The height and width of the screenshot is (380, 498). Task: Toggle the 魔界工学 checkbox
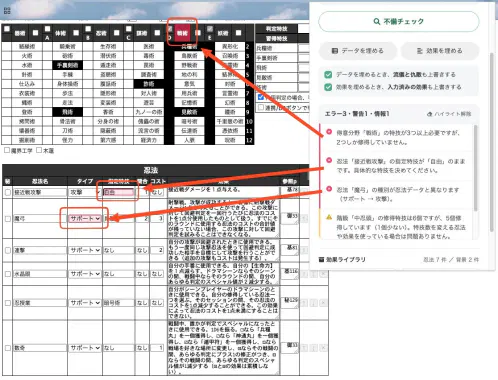pyautogui.click(x=7, y=150)
